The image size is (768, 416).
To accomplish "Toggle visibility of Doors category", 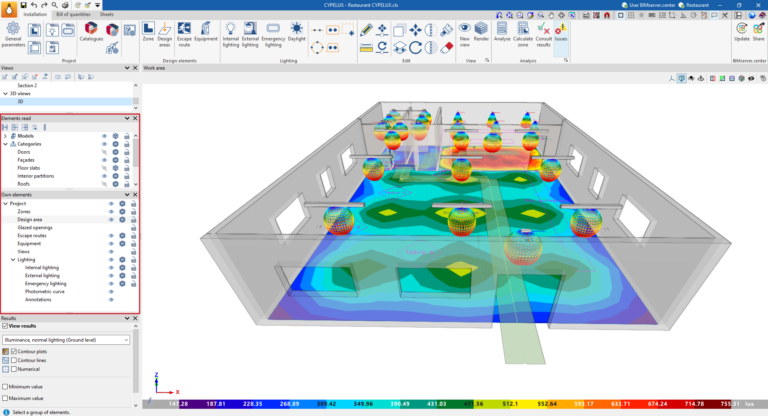I will 104,152.
